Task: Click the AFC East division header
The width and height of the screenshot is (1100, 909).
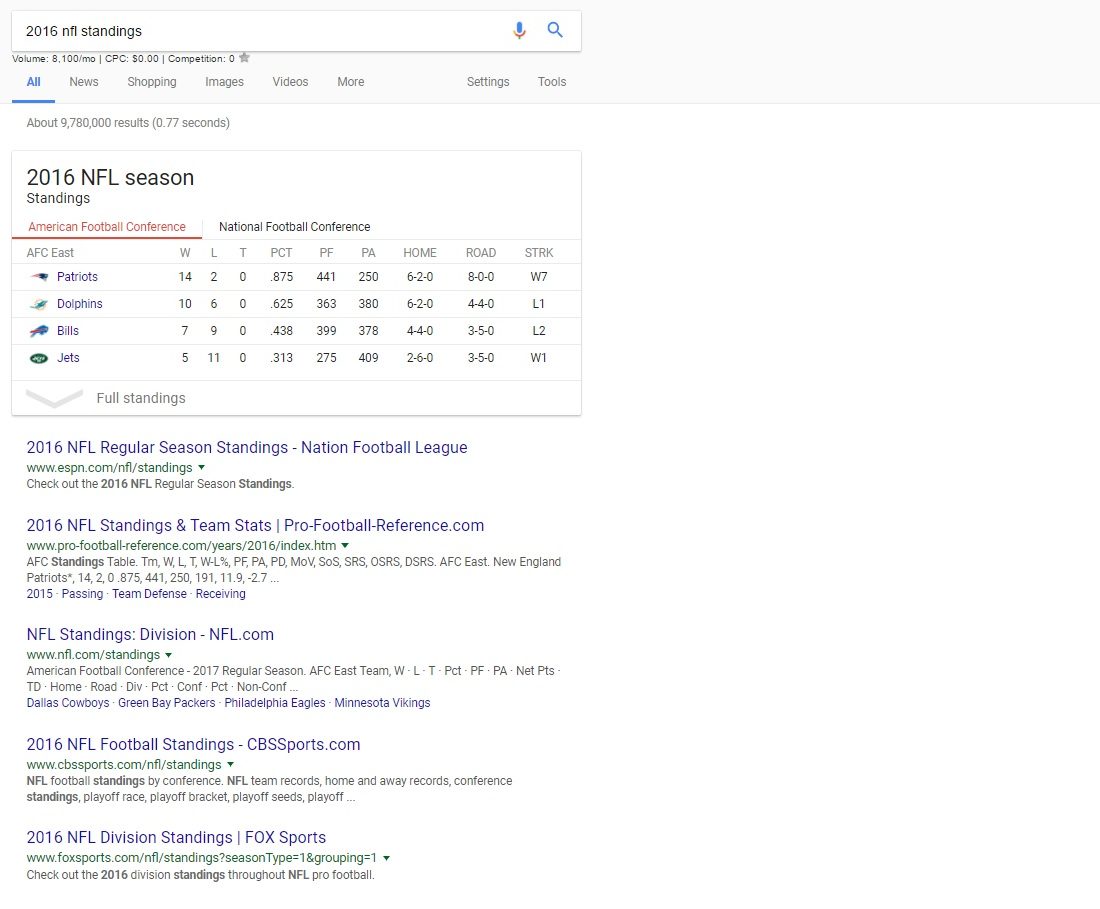Action: (x=50, y=252)
